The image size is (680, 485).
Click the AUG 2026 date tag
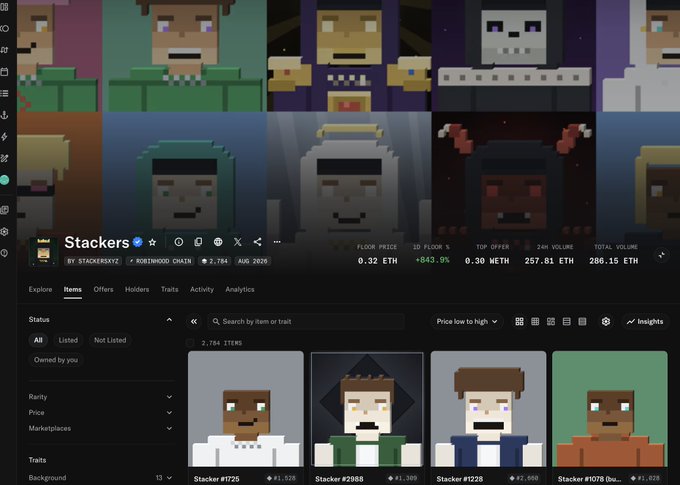[x=253, y=261]
